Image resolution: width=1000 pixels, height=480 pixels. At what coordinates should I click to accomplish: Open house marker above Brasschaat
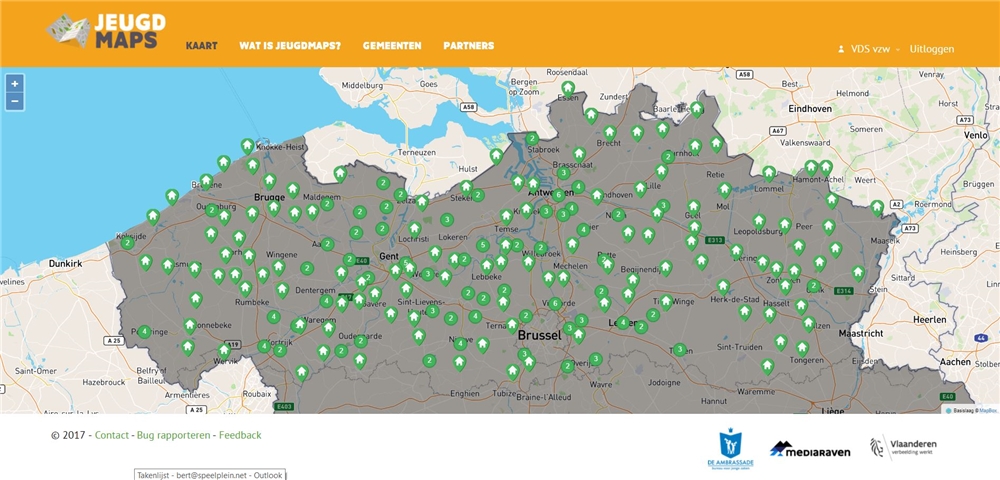[579, 154]
